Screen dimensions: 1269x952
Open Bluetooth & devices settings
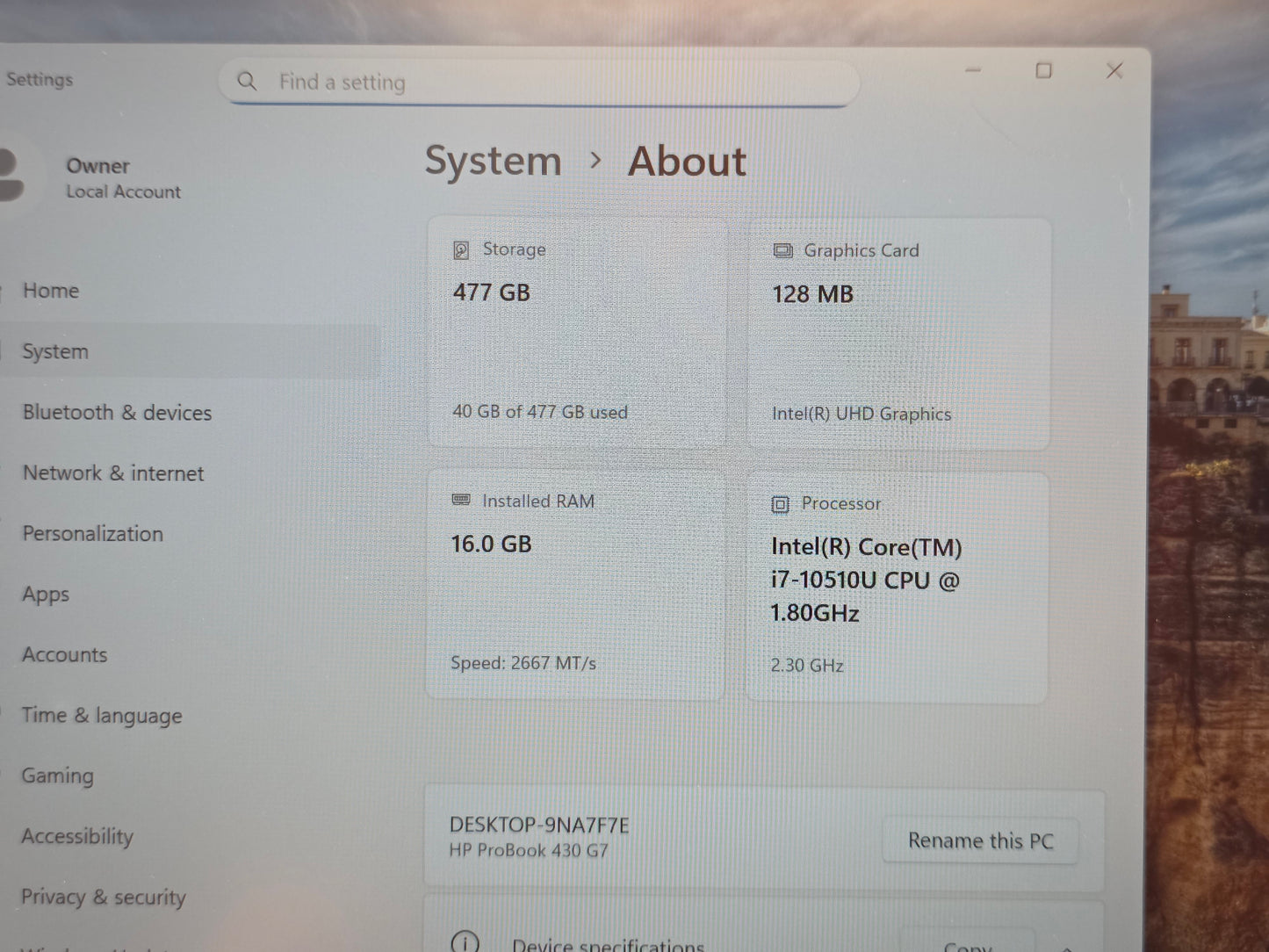coord(117,412)
